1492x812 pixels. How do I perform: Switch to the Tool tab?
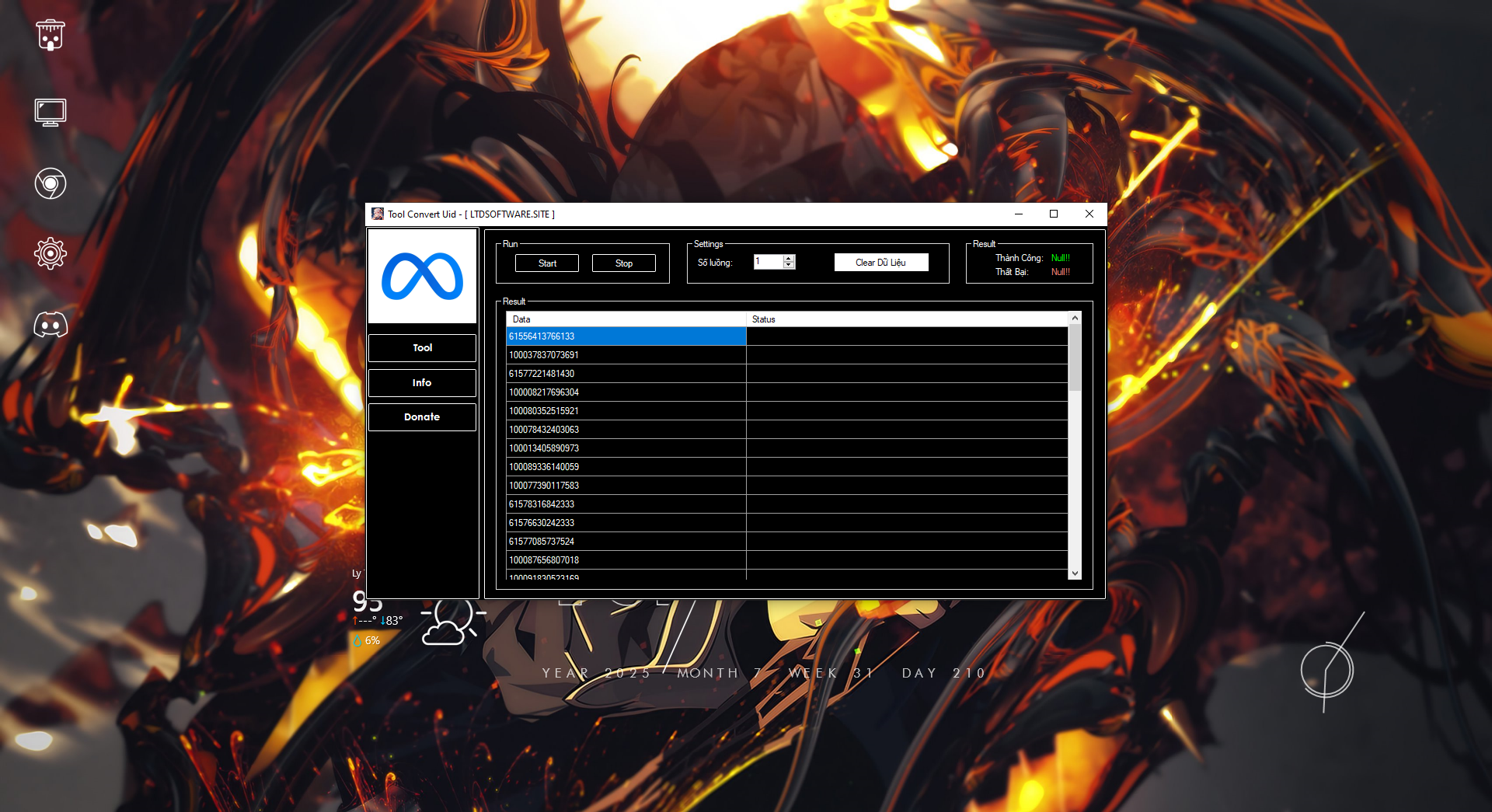point(422,348)
